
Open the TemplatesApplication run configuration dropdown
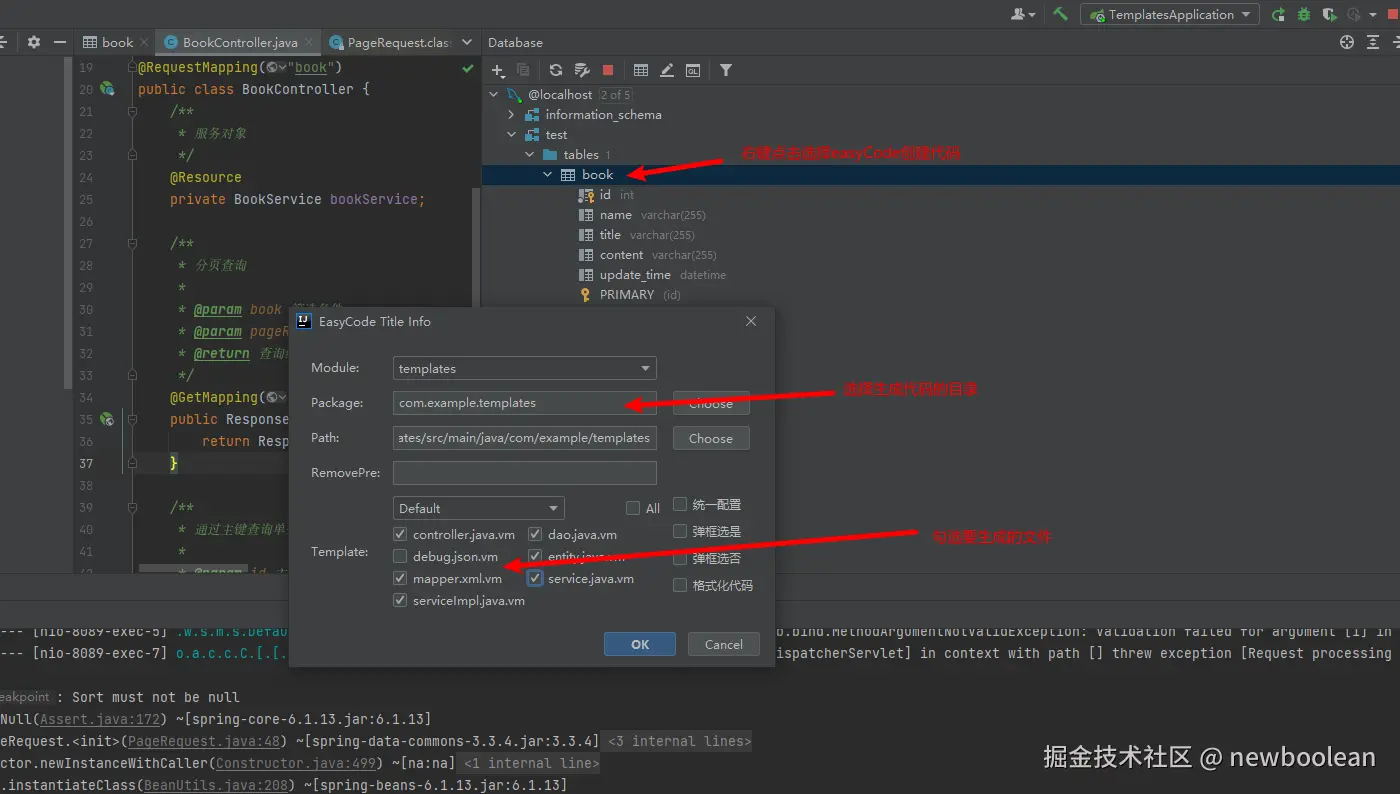point(1170,14)
